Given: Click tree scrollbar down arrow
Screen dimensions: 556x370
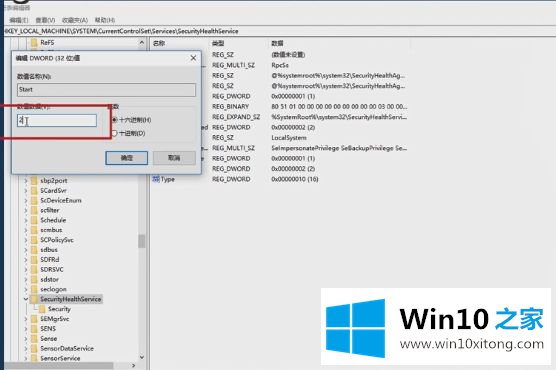Looking at the screenshot, I should tap(142, 357).
